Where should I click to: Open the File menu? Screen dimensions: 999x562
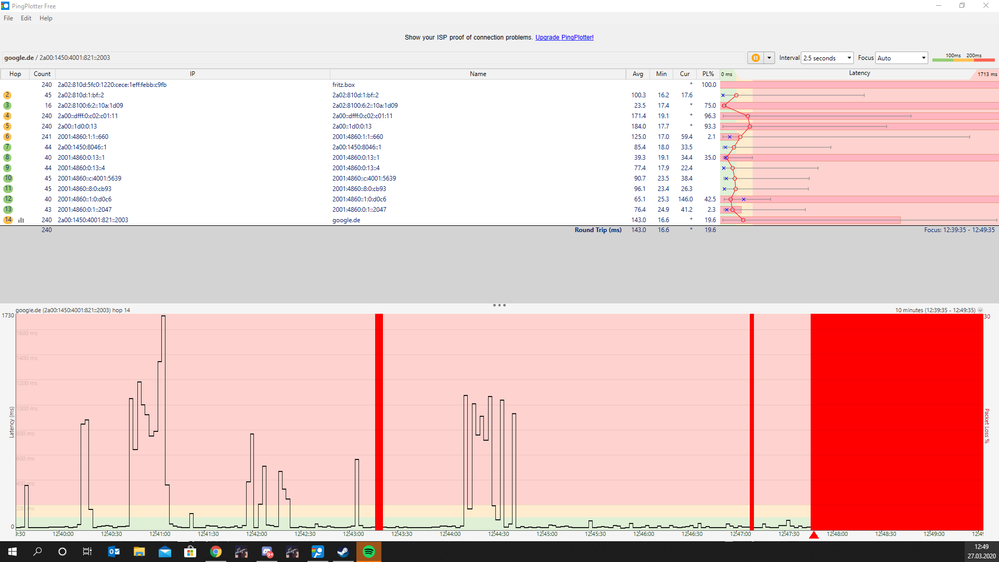point(8,18)
